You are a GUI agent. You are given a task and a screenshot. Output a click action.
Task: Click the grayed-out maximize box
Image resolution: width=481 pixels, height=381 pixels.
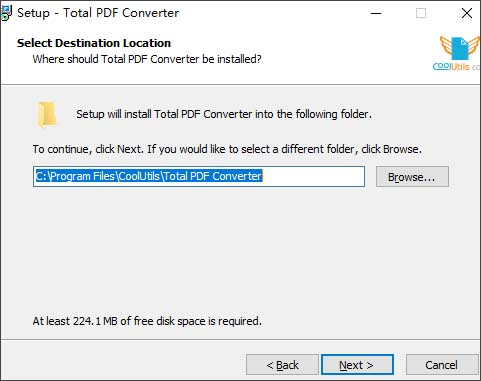point(421,13)
